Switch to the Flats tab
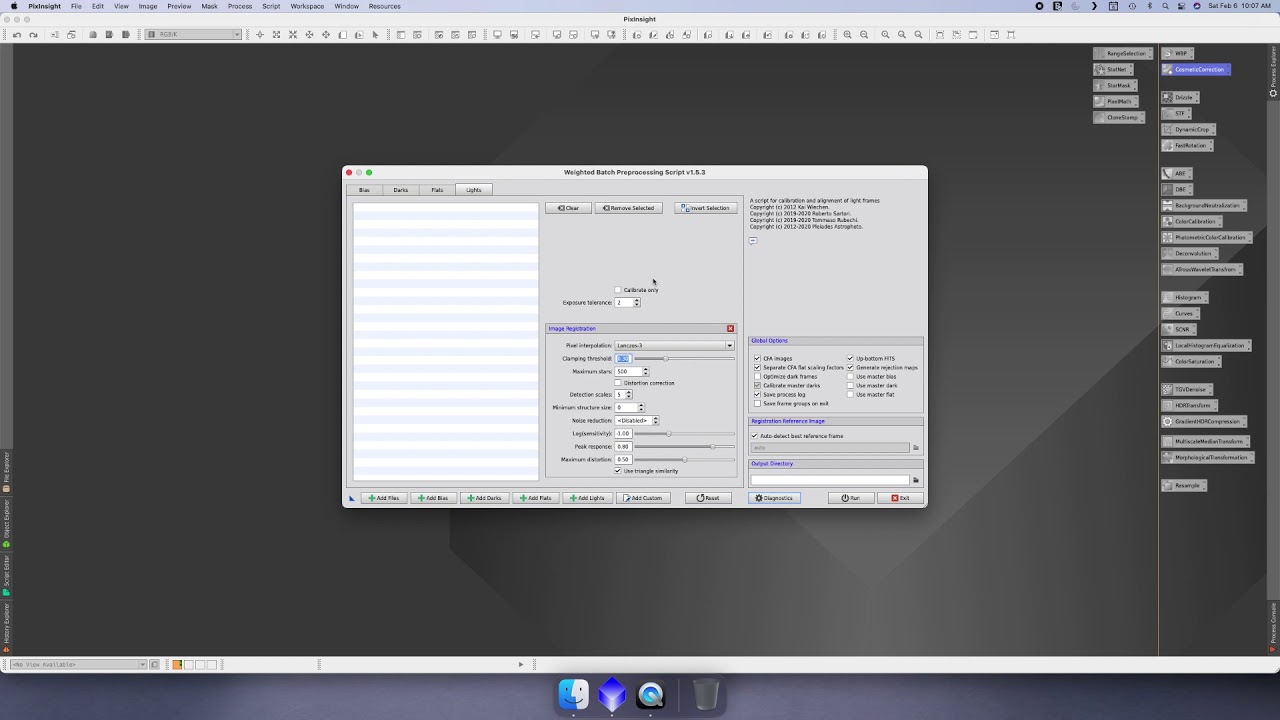The width and height of the screenshot is (1280, 720). tap(437, 190)
